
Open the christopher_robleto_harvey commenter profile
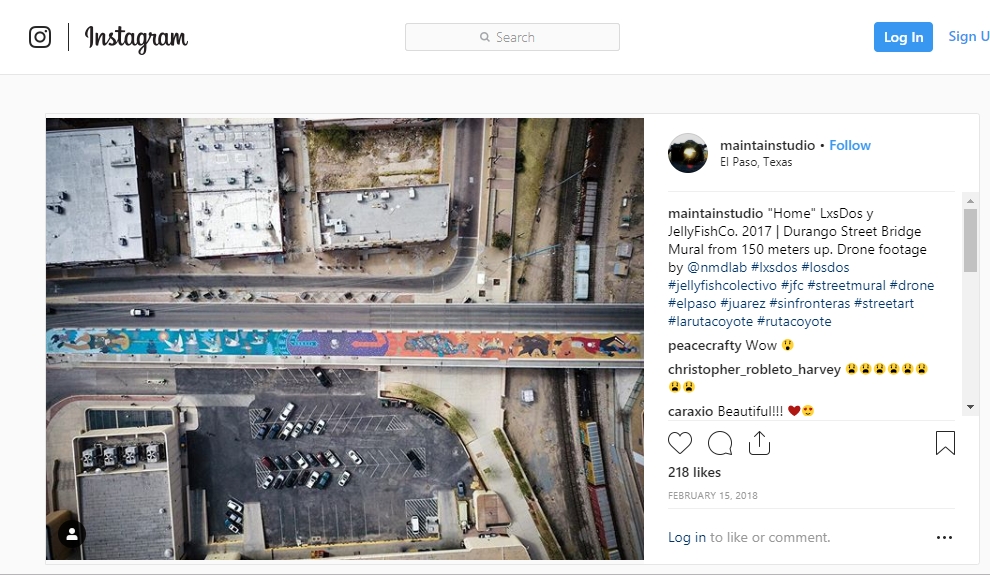754,369
